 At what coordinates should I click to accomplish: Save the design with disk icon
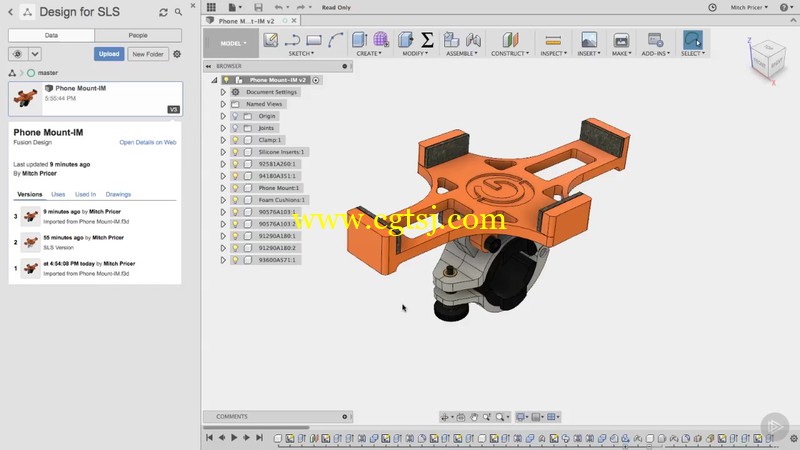click(258, 7)
